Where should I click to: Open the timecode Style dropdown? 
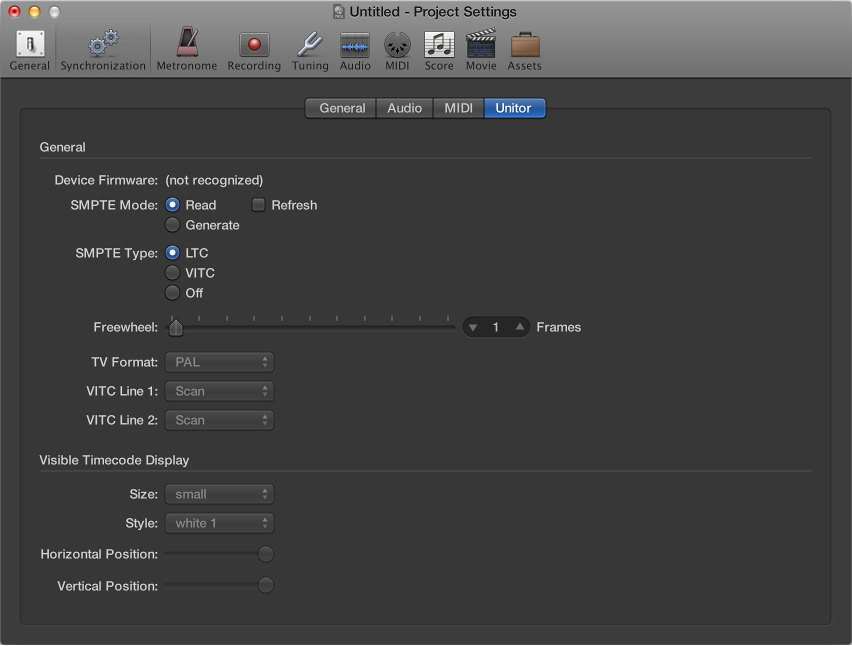[x=219, y=523]
